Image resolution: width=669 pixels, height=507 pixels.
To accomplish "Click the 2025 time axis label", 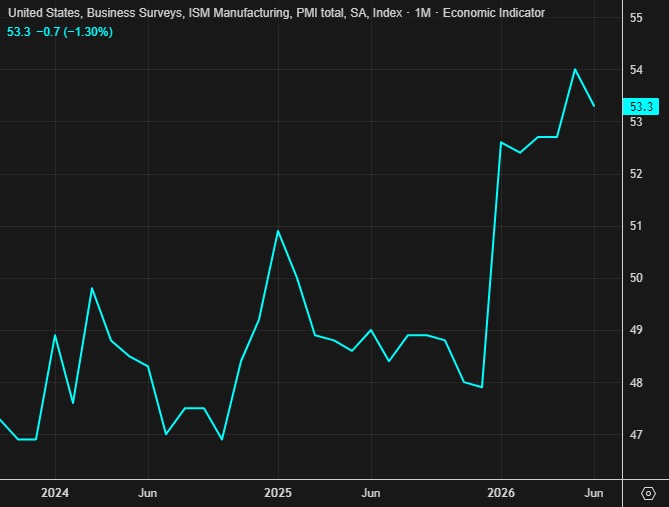I will [278, 493].
